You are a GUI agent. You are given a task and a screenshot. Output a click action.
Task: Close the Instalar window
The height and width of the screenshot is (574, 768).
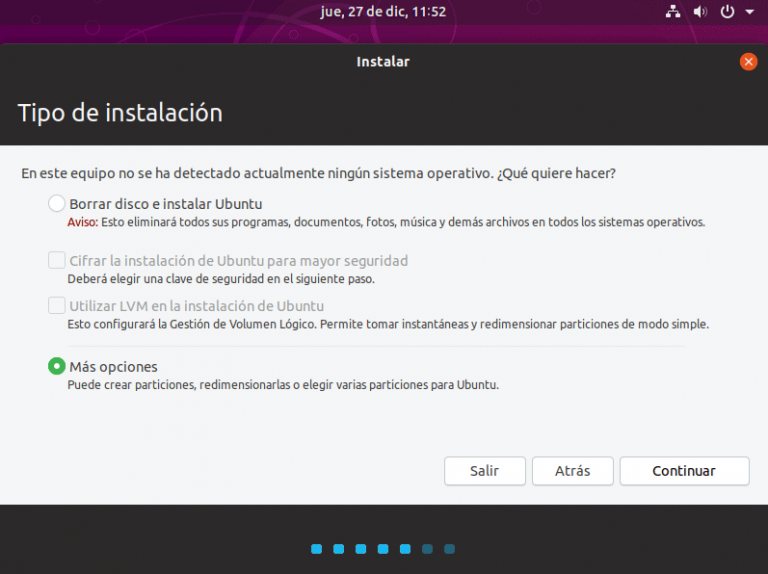click(748, 62)
